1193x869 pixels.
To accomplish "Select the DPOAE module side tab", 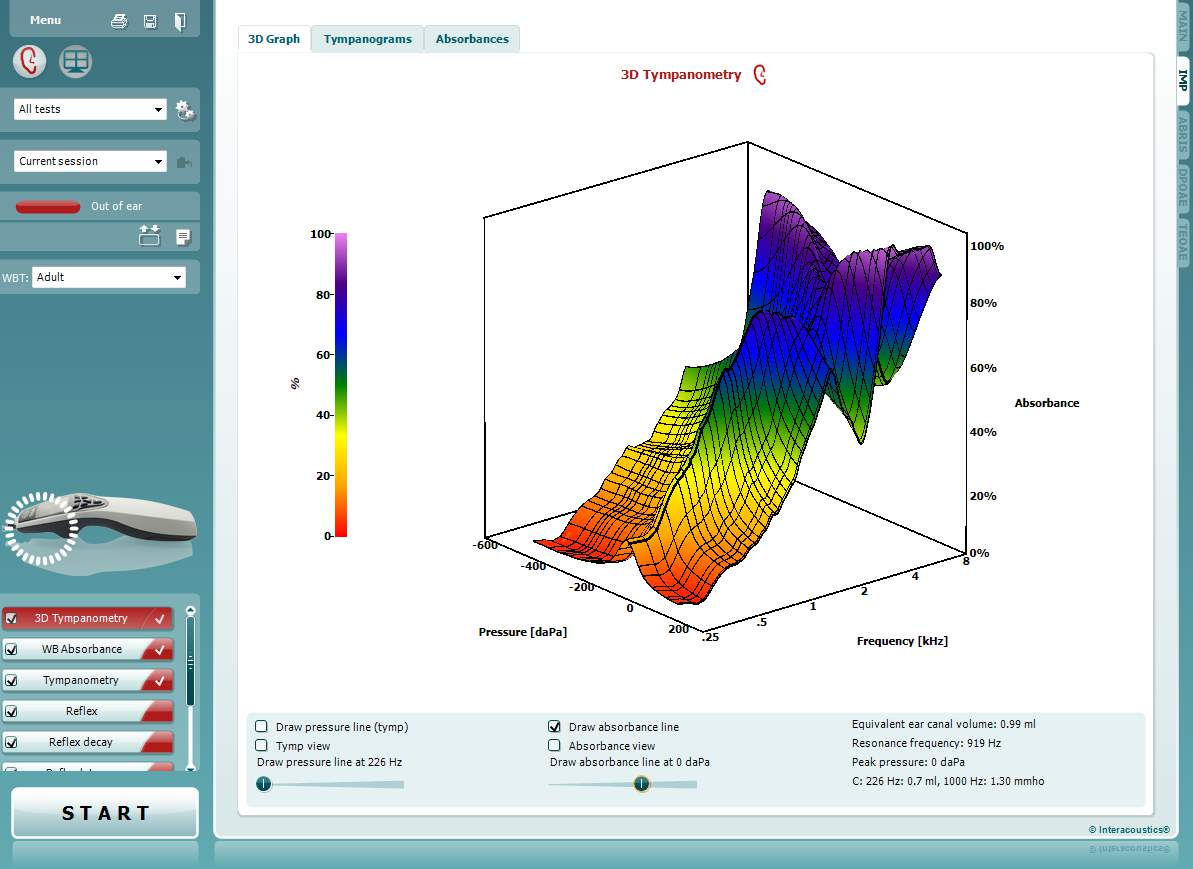I will coord(1183,189).
